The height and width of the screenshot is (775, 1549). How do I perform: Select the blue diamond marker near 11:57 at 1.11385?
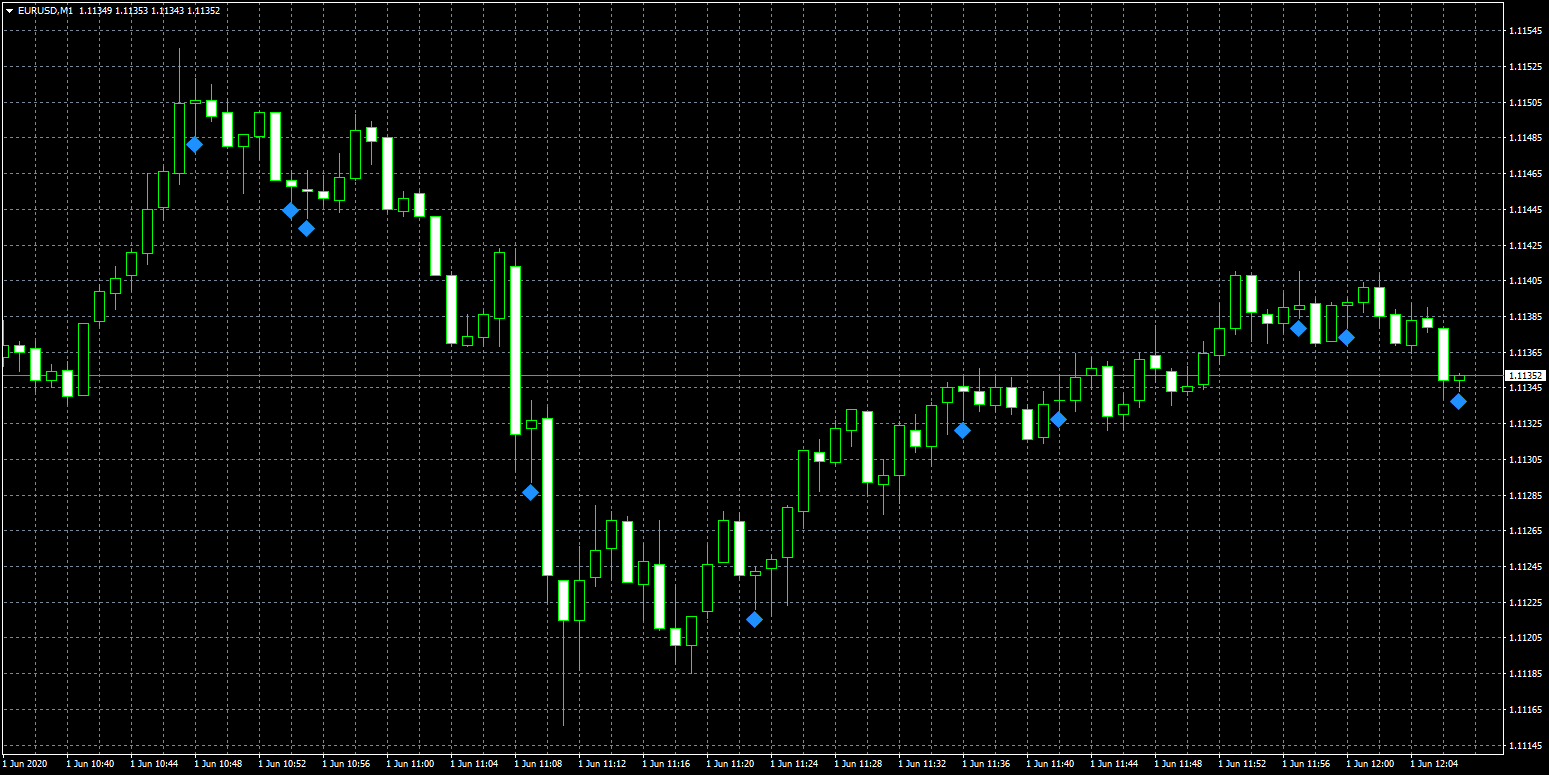(x=1298, y=328)
